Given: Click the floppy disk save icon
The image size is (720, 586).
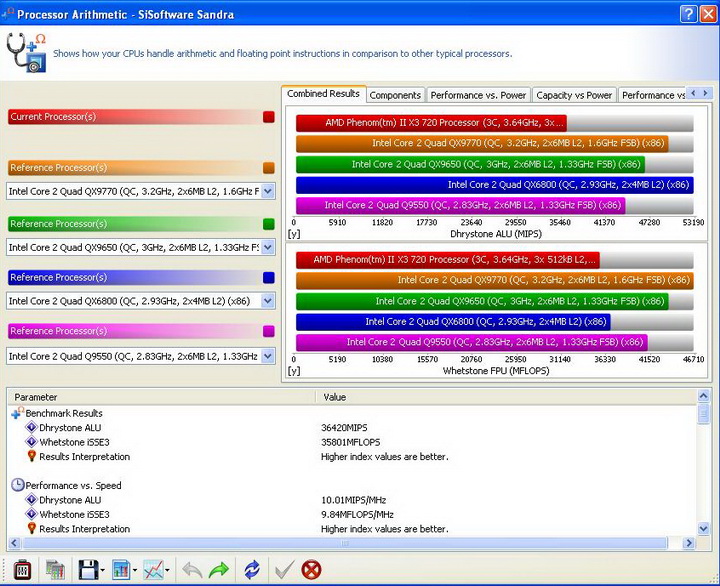Looking at the screenshot, I should pos(88,570).
